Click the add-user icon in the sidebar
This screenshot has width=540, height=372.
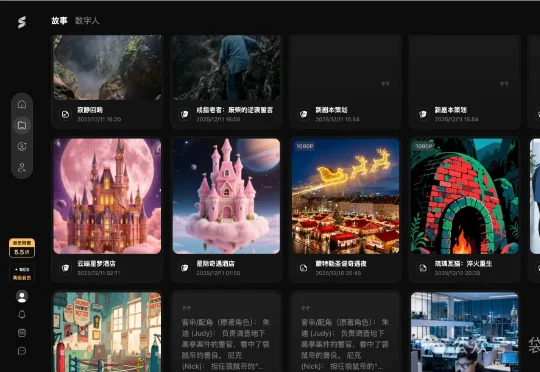(x=22, y=167)
